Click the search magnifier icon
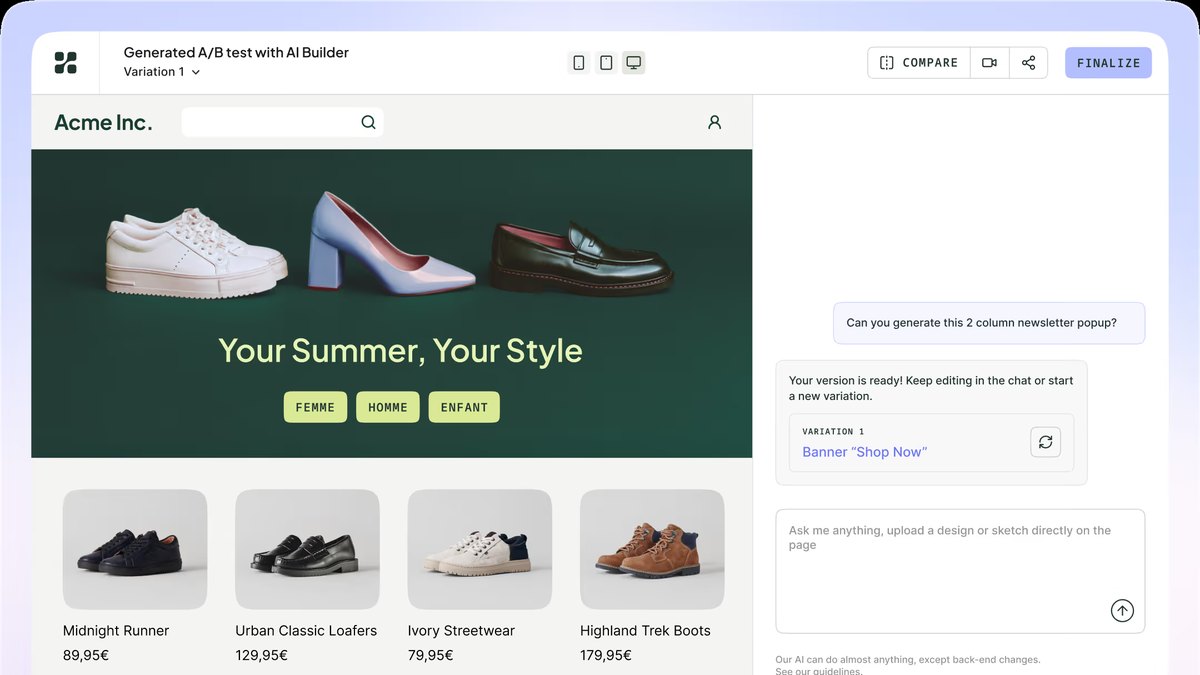1200x675 pixels. tap(368, 122)
